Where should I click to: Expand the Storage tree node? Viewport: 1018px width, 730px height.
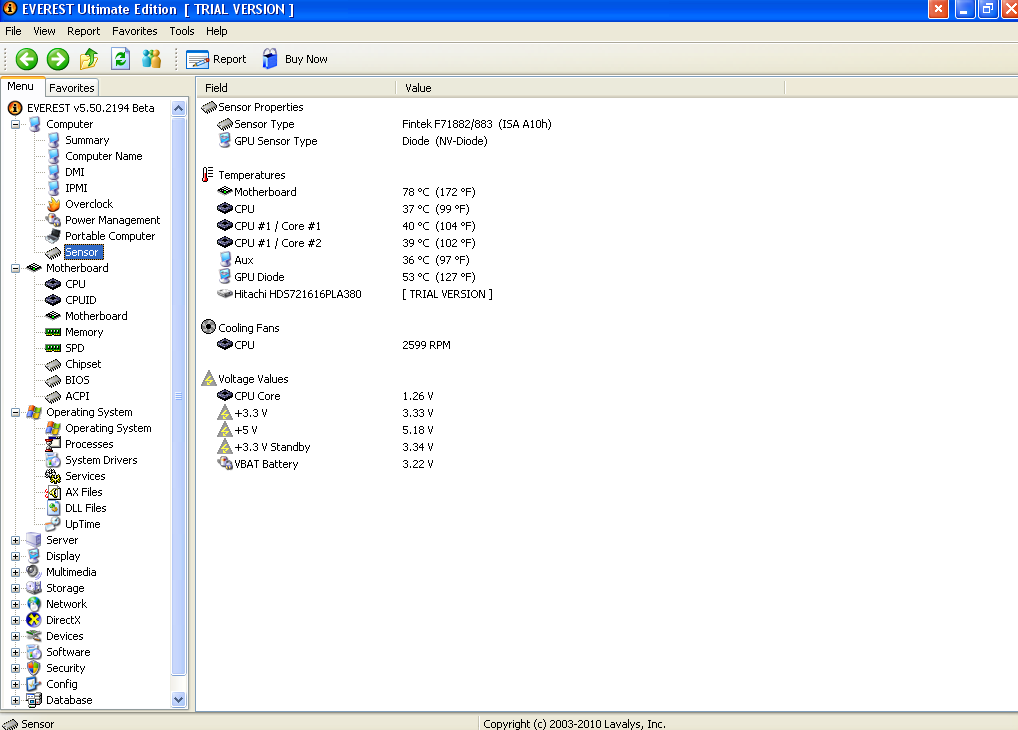tap(16, 588)
